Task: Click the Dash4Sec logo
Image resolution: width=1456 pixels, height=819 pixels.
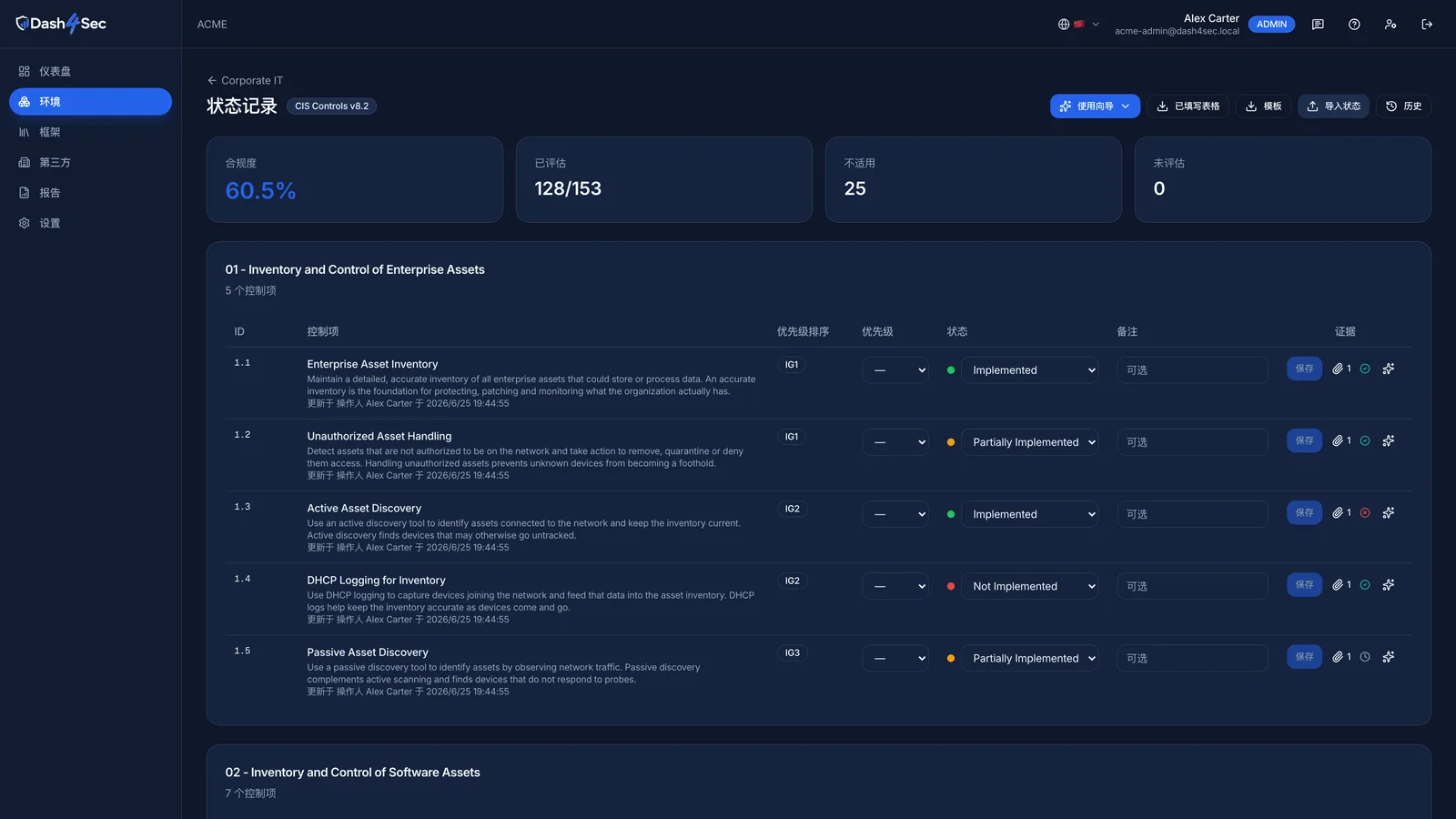Action: (x=61, y=24)
